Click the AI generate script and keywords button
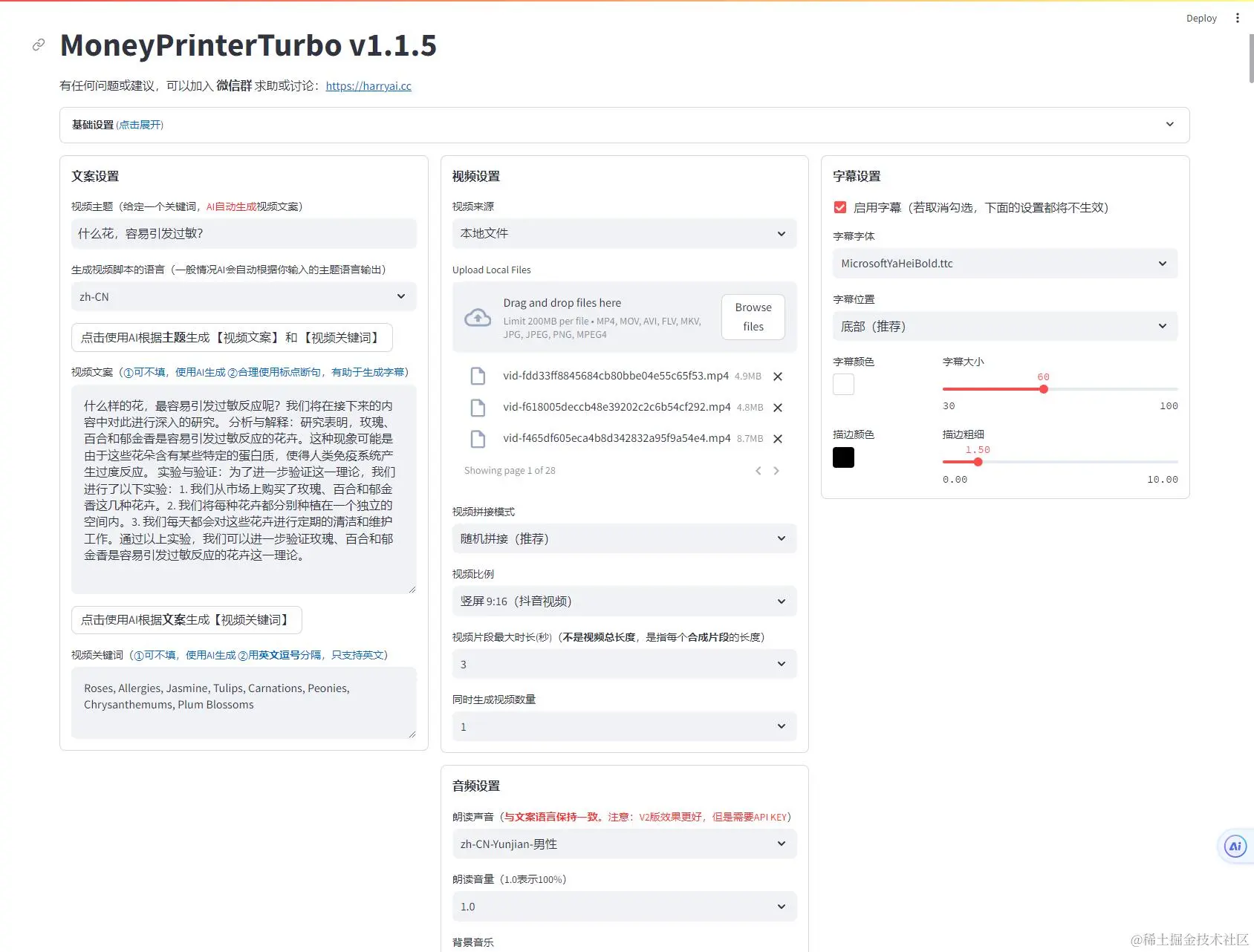 (232, 337)
